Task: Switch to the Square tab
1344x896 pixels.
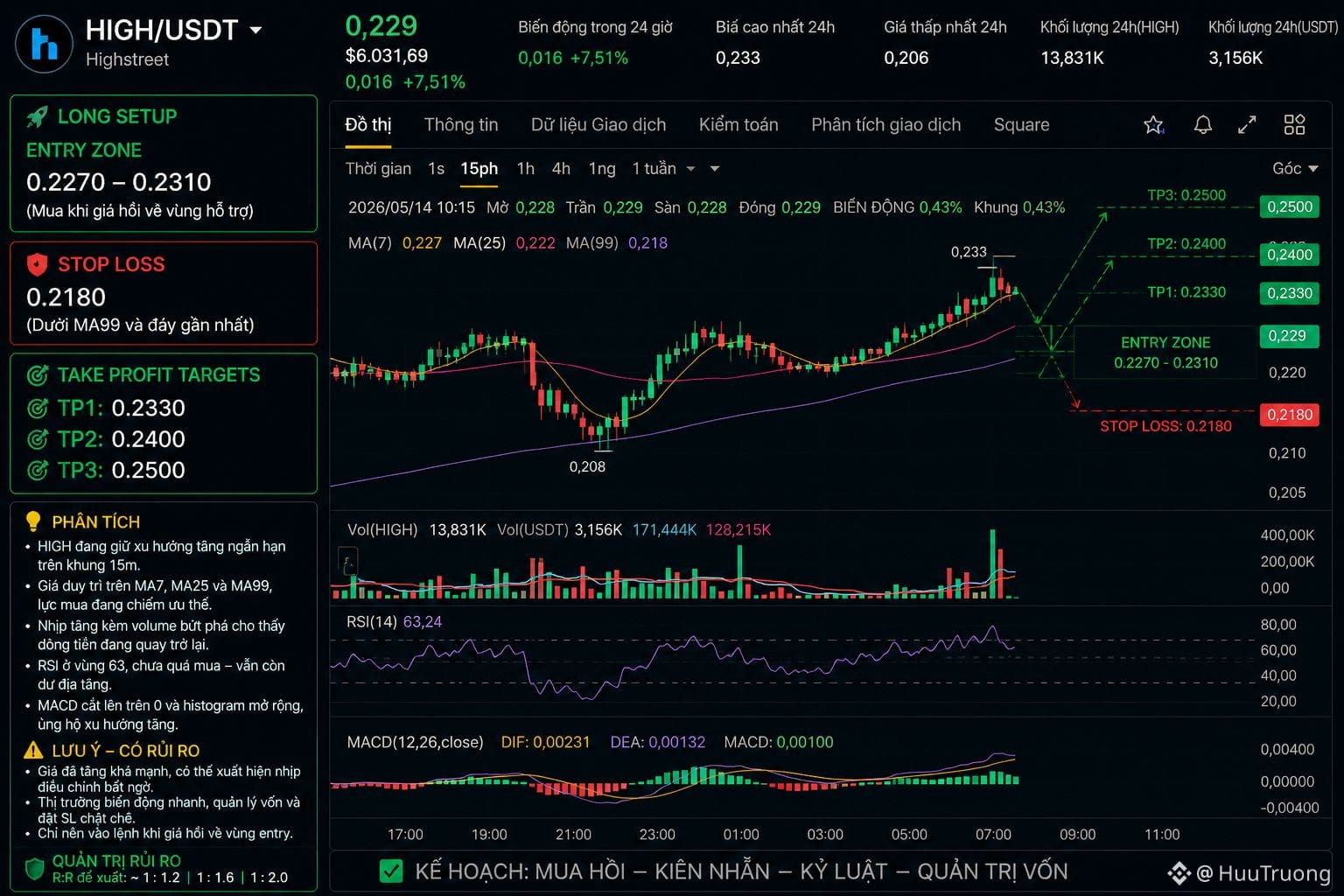Action: (x=1021, y=125)
